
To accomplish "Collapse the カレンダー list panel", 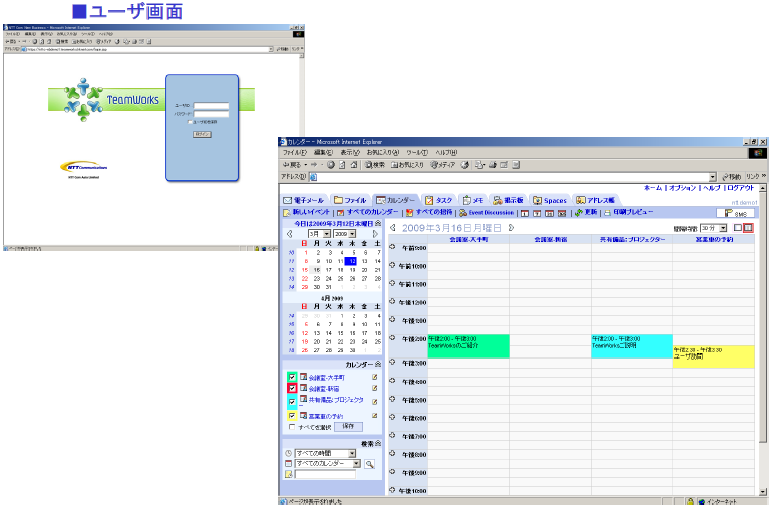I will (378, 365).
